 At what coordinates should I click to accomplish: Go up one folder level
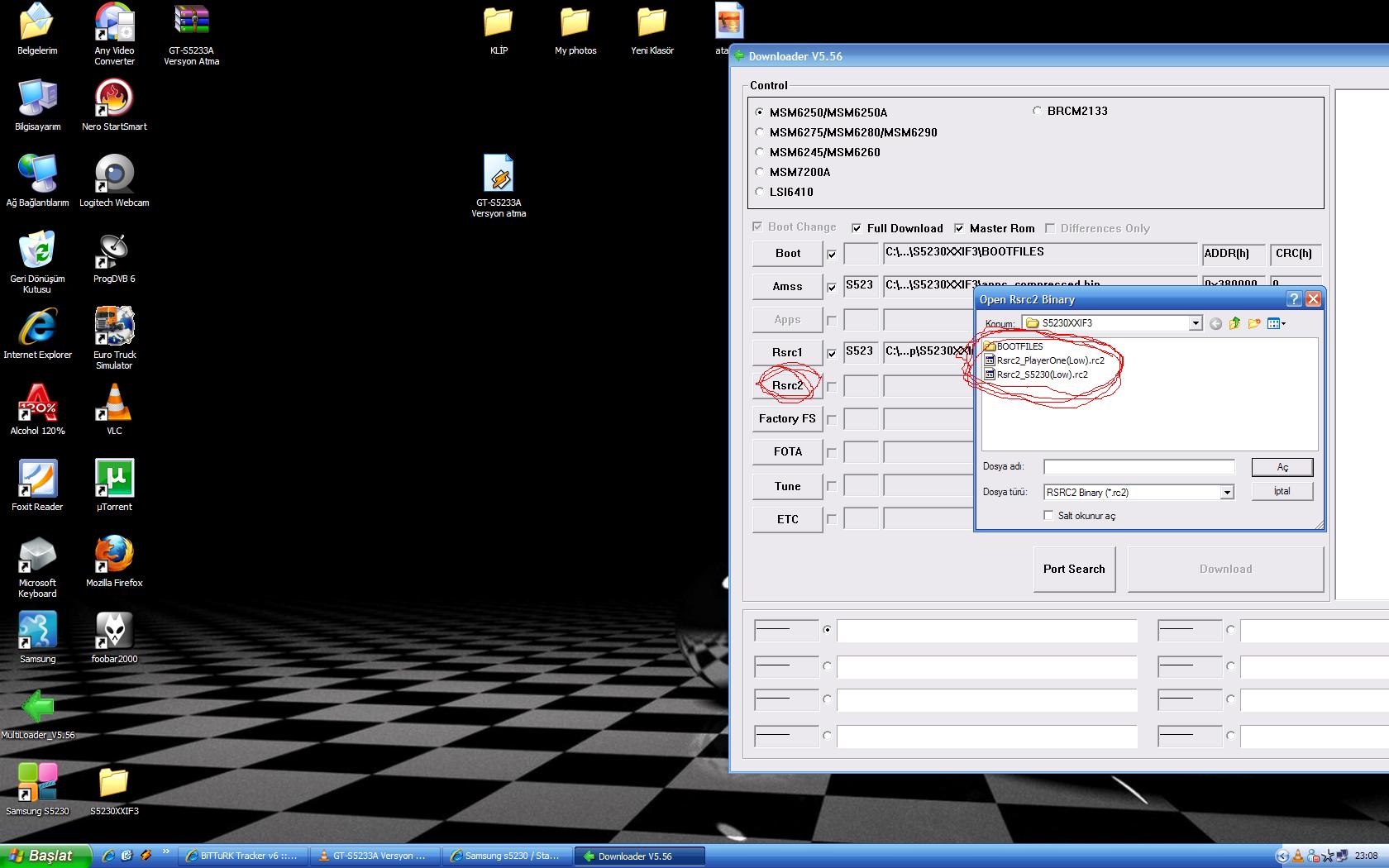coord(1234,323)
